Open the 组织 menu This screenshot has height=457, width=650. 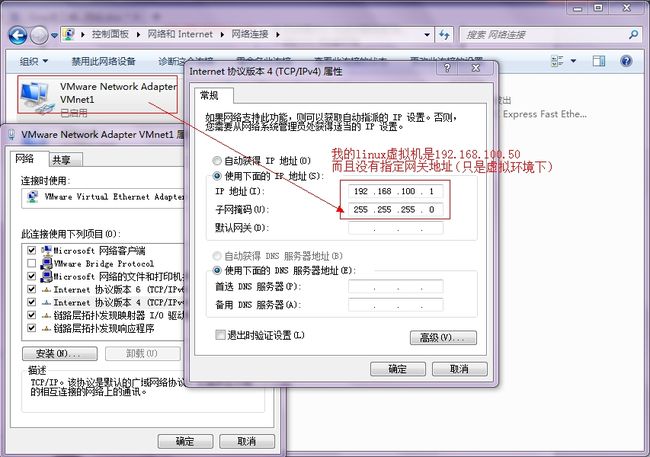[x=34, y=62]
